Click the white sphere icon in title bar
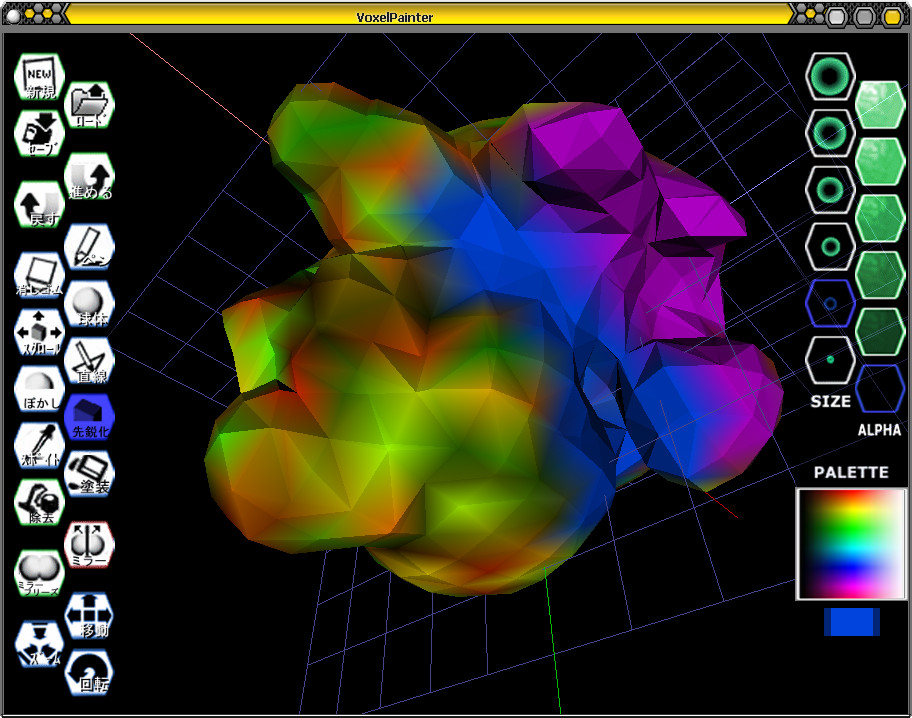This screenshot has height=718, width=912. point(13,14)
